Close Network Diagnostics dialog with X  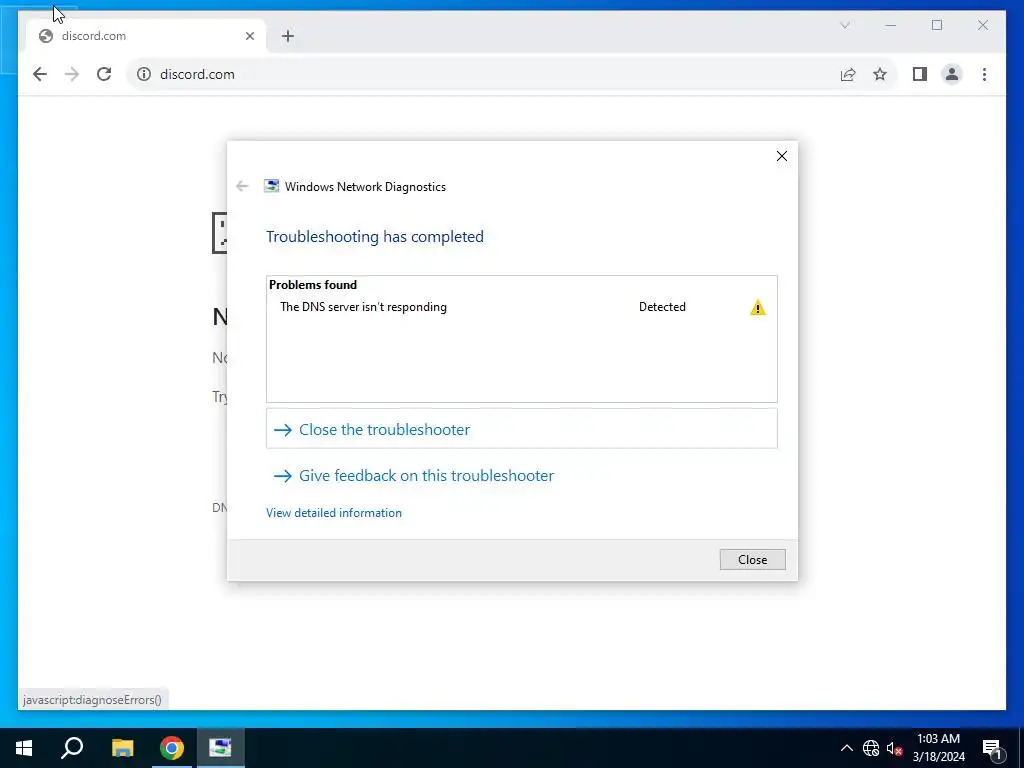tap(782, 156)
